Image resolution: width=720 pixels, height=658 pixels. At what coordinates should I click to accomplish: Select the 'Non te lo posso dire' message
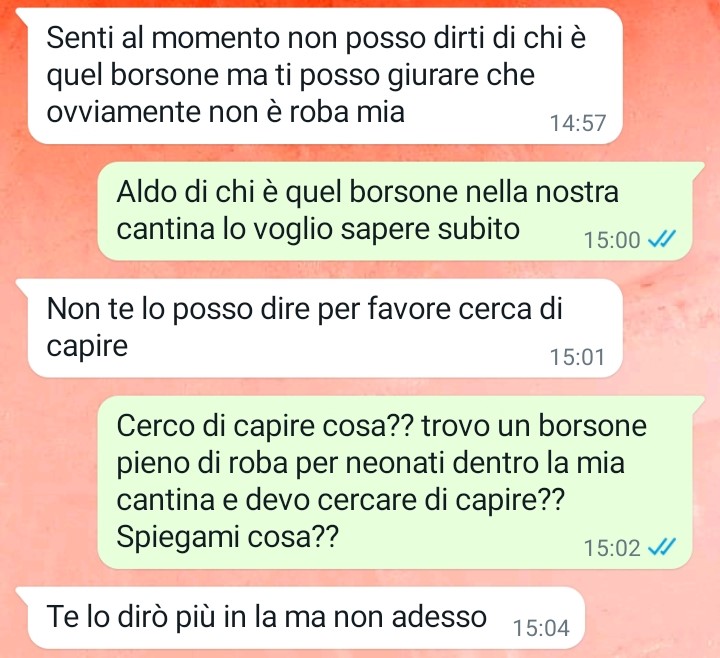tap(324, 328)
